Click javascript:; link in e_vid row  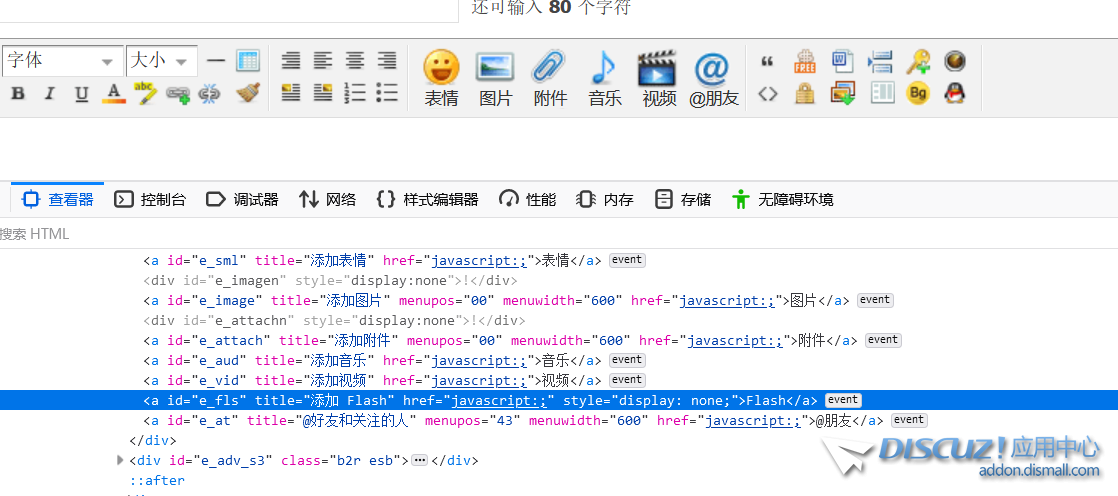(478, 380)
